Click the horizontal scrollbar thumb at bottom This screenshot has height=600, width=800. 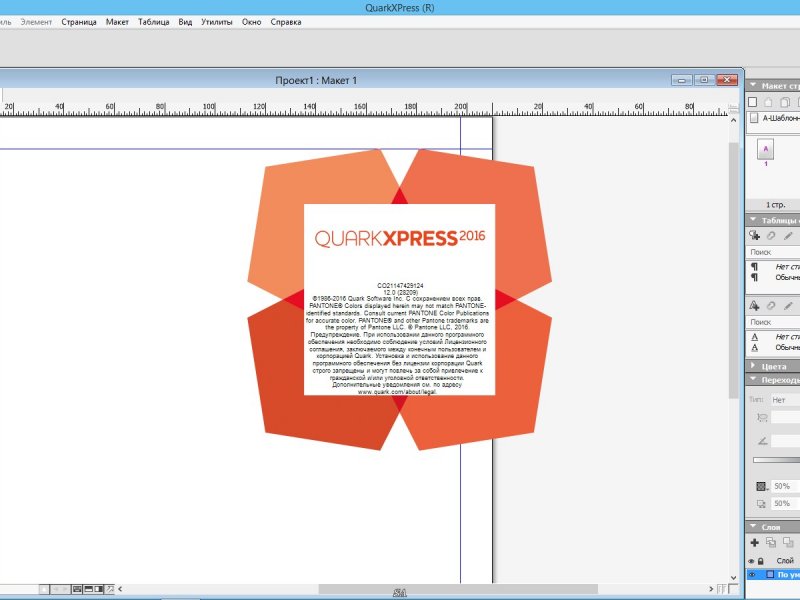click(458, 589)
